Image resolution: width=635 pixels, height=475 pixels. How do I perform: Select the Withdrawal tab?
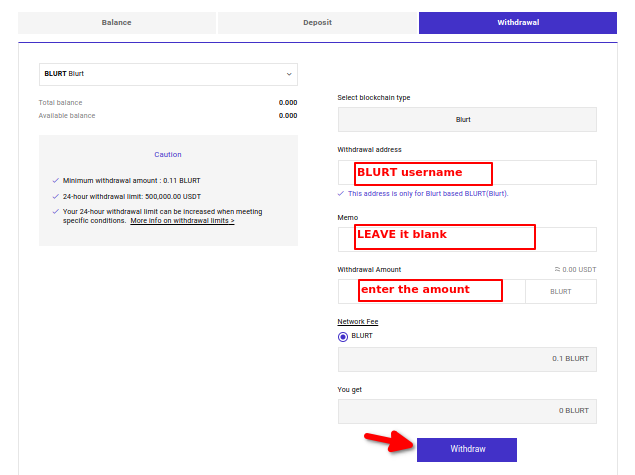(x=518, y=23)
